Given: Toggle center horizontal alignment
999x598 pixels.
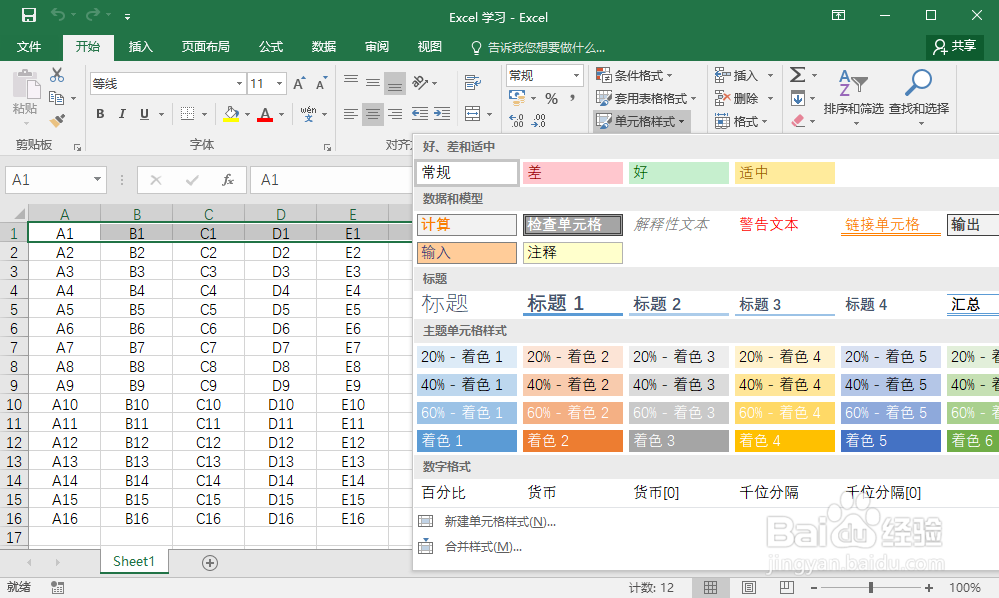Looking at the screenshot, I should 373,114.
